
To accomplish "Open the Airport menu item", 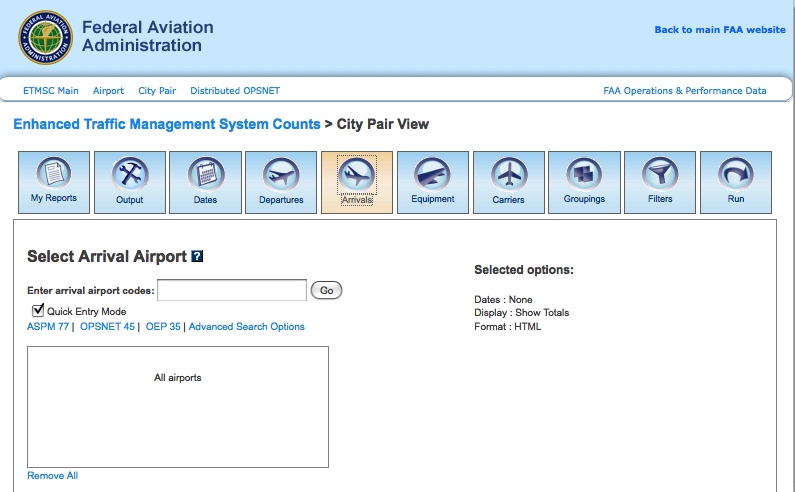I will pos(109,91).
